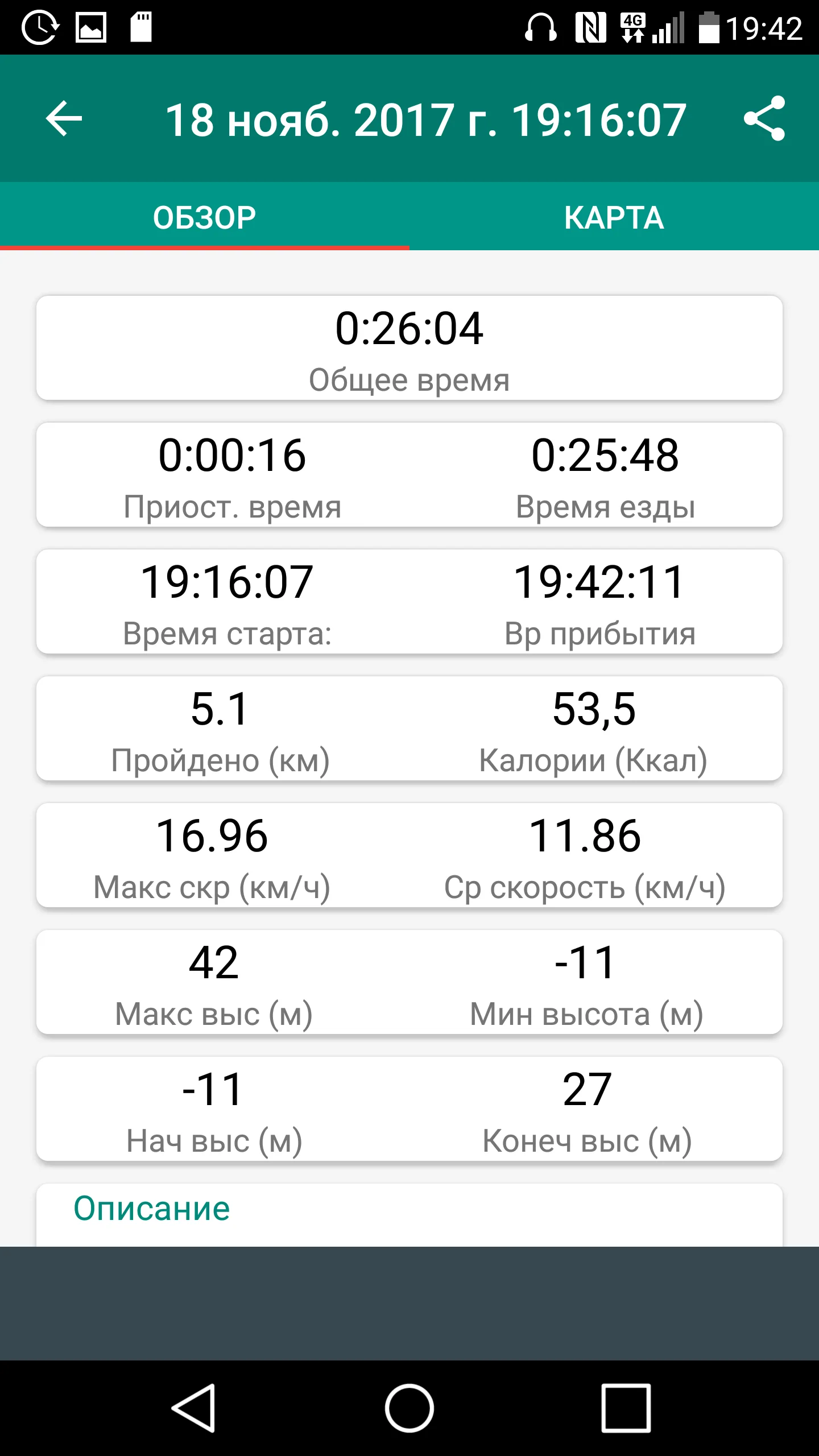Tap the Ср скорость average speed value

585,836
